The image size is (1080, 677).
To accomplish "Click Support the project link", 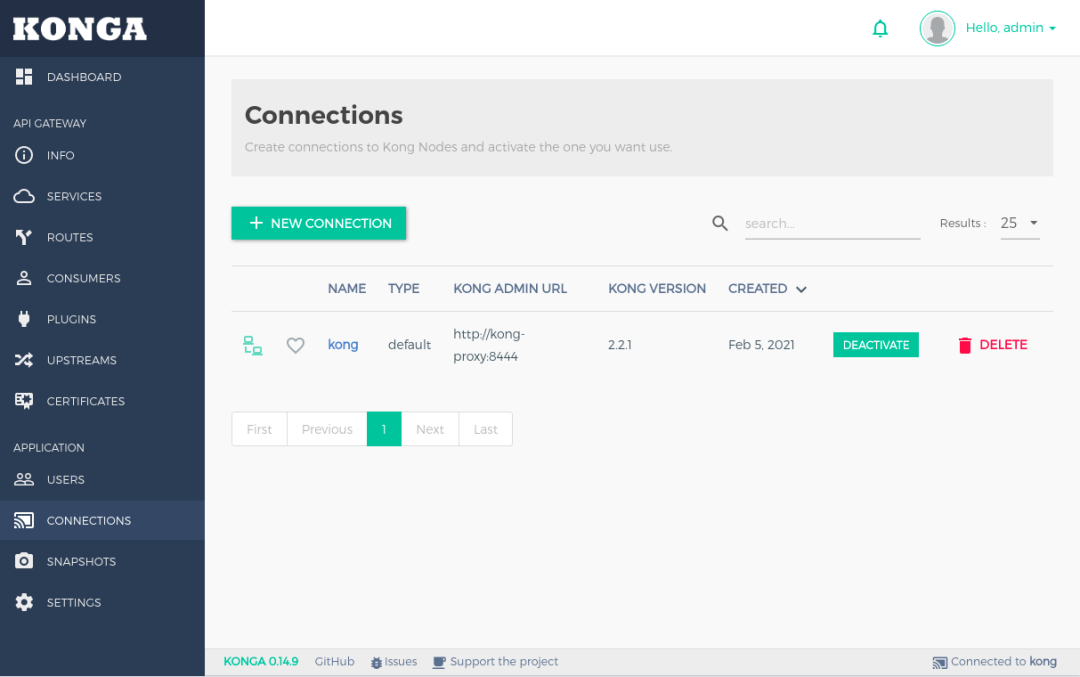I will (x=503, y=661).
